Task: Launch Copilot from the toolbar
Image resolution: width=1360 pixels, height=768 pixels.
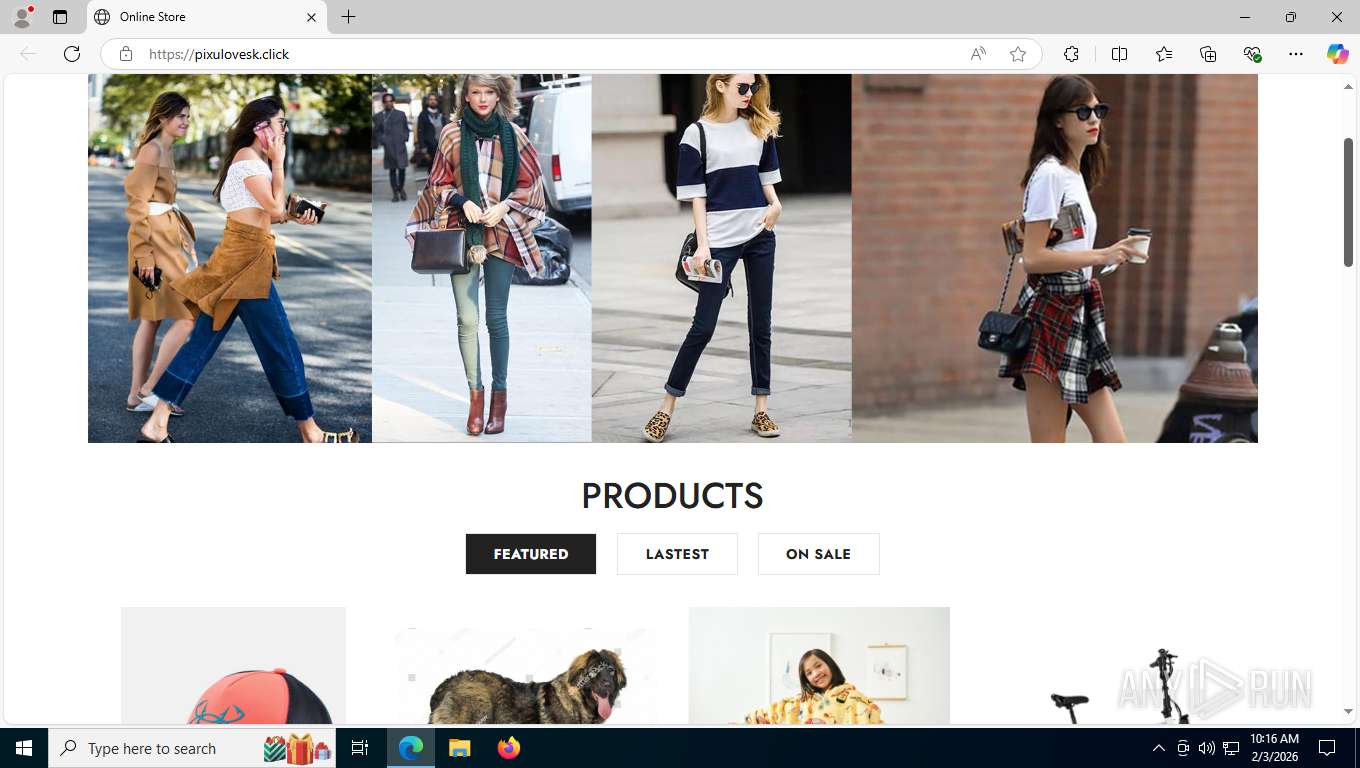Action: click(1337, 54)
